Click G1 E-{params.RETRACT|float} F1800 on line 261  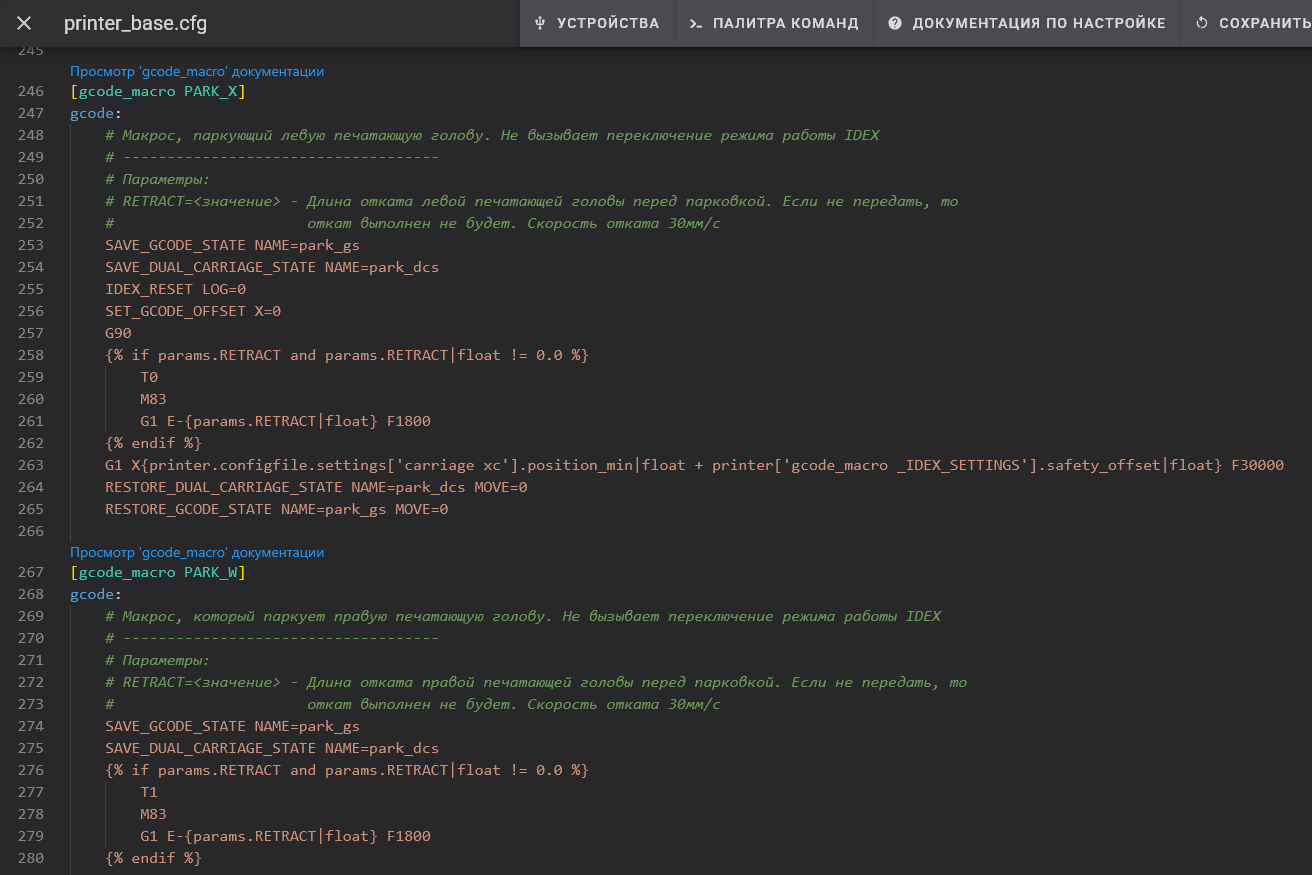tap(285, 421)
